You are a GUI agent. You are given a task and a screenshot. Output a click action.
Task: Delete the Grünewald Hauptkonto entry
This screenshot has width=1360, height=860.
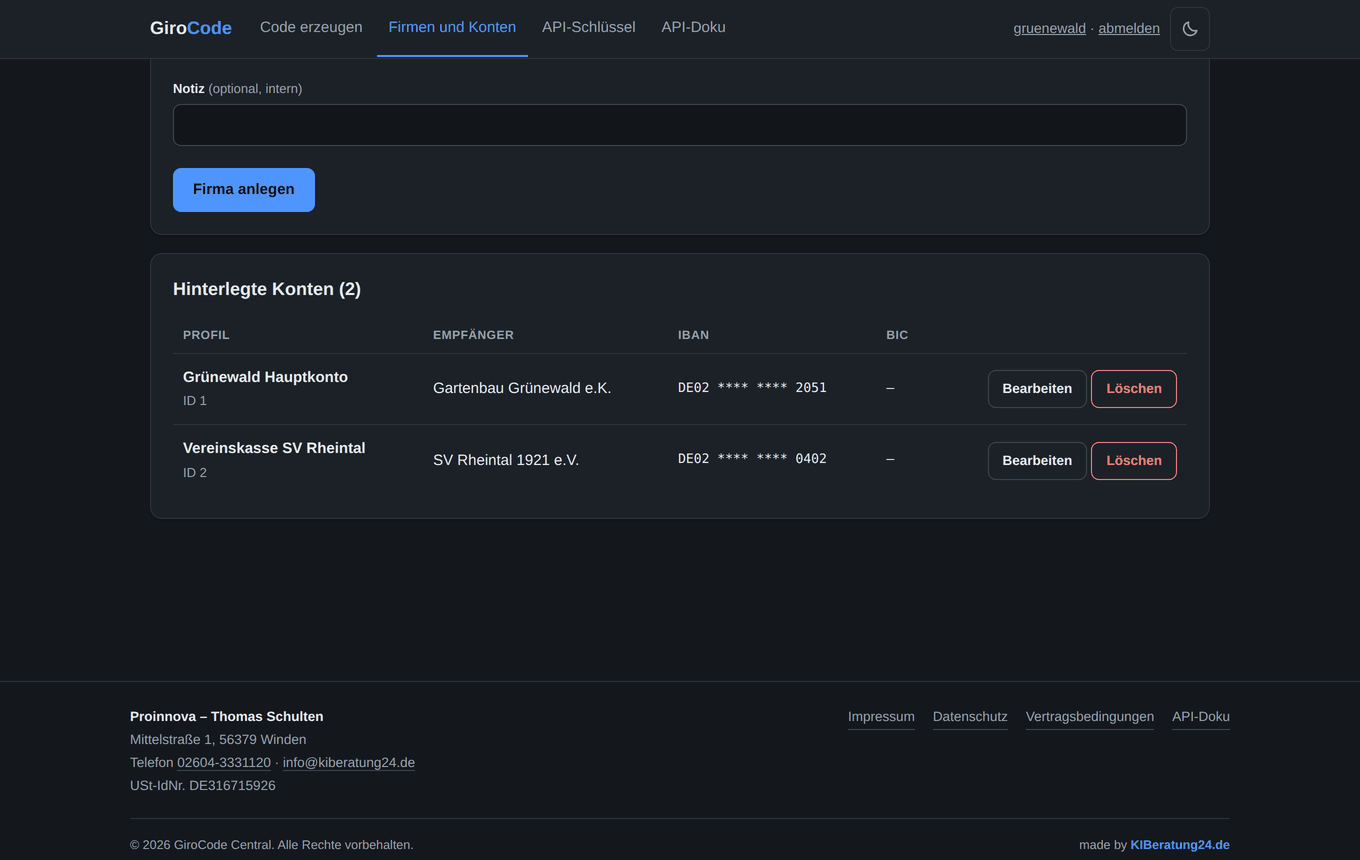click(1134, 389)
